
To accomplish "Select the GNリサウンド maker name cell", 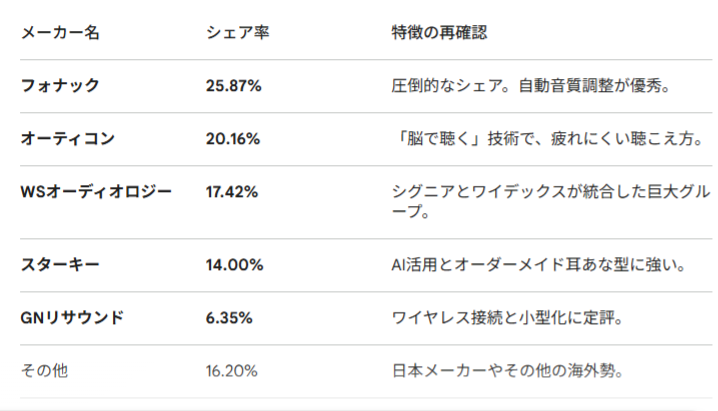I will pos(73,318).
